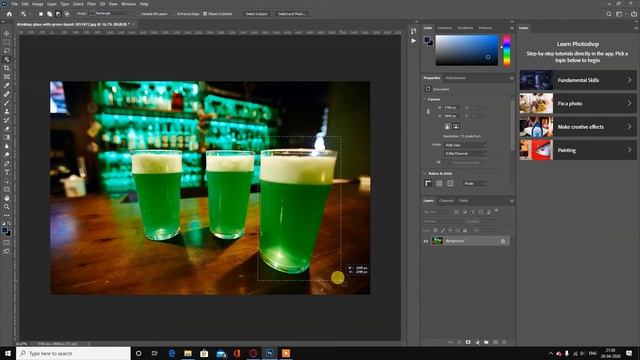640x360 pixels.
Task: Select the Horizontal Type tool
Action: (7, 172)
